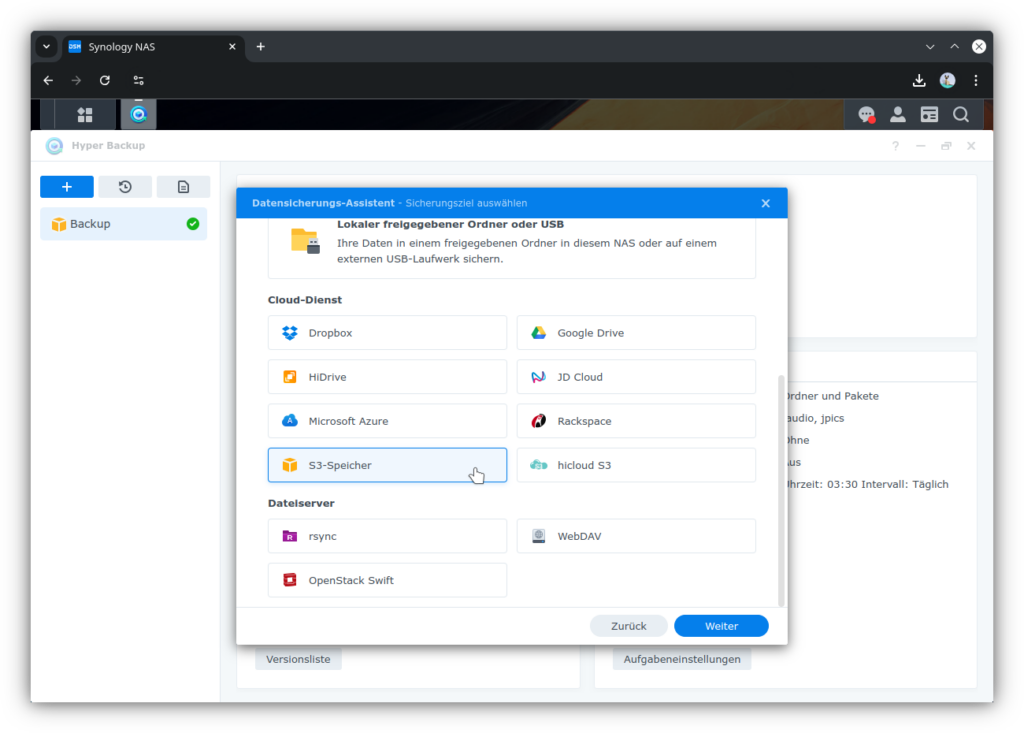Open the DSM main menu grid icon
This screenshot has height=733, width=1024.
click(85, 115)
